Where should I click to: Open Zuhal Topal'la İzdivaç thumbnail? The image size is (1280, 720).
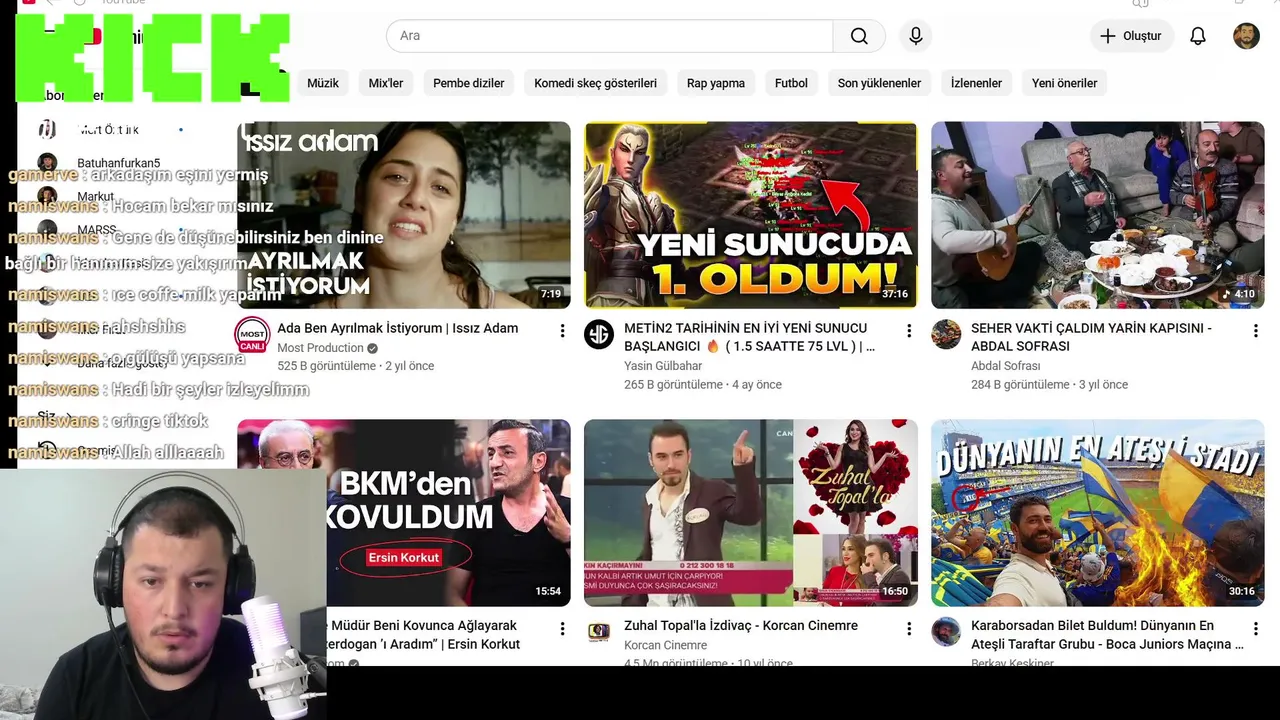pyautogui.click(x=751, y=513)
